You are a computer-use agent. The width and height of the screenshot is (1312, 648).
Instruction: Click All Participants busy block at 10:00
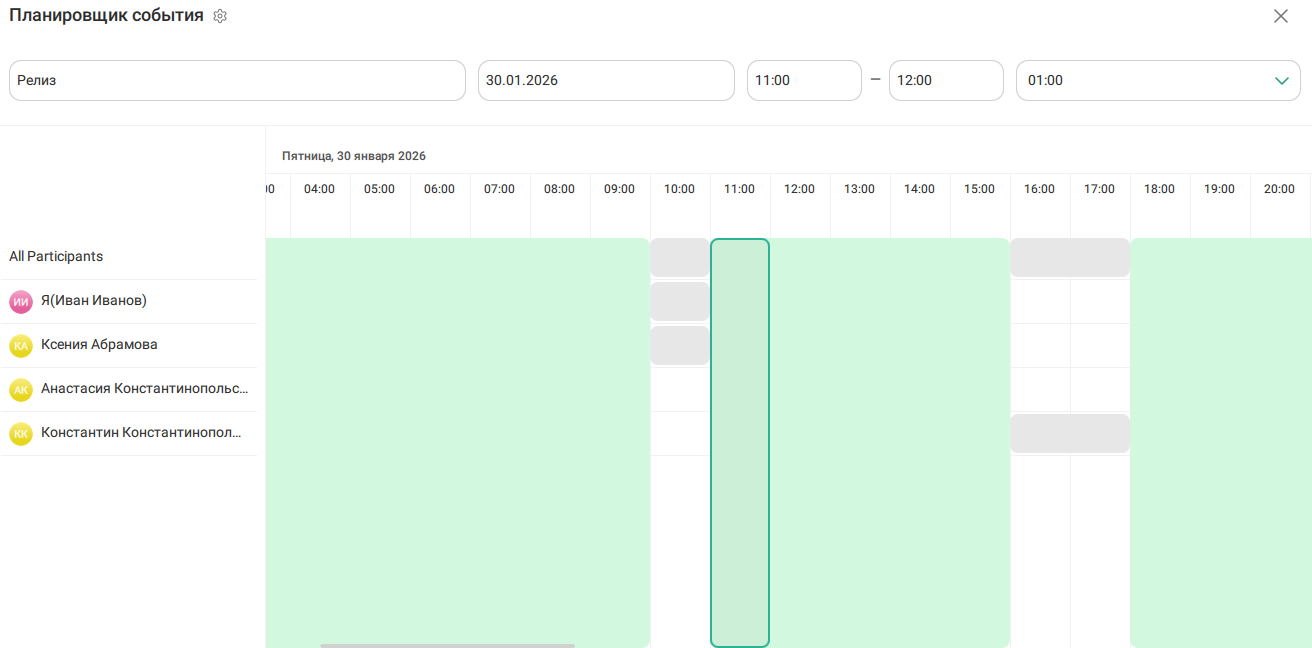(679, 257)
